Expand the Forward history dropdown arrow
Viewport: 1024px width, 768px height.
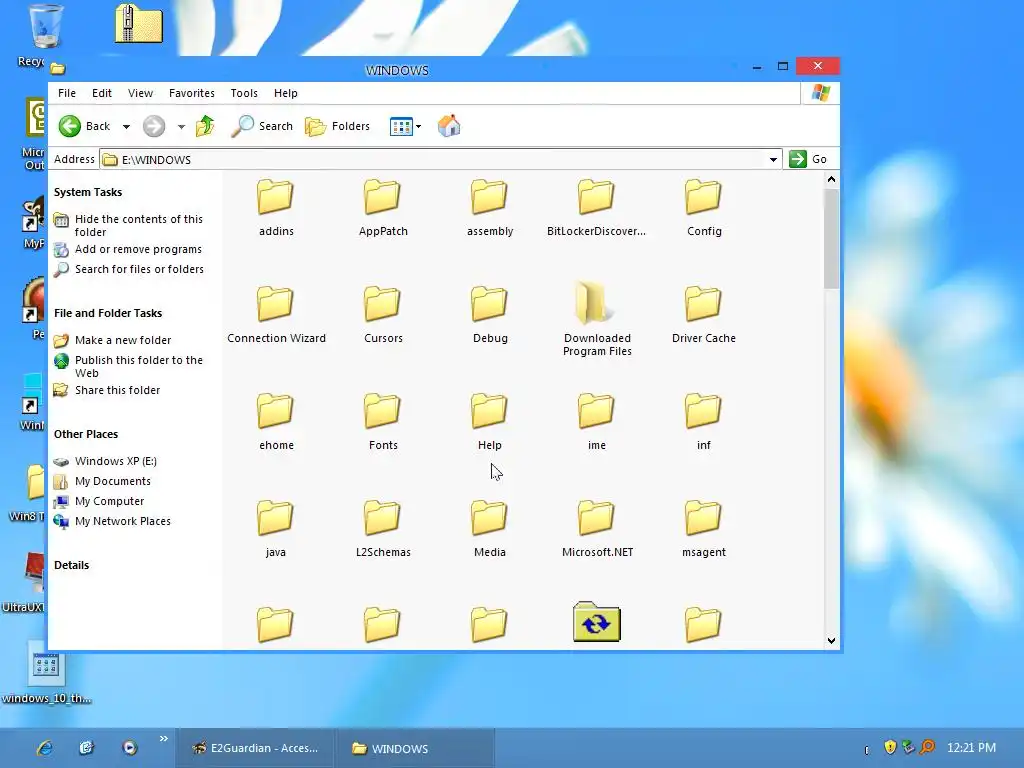pos(181,127)
